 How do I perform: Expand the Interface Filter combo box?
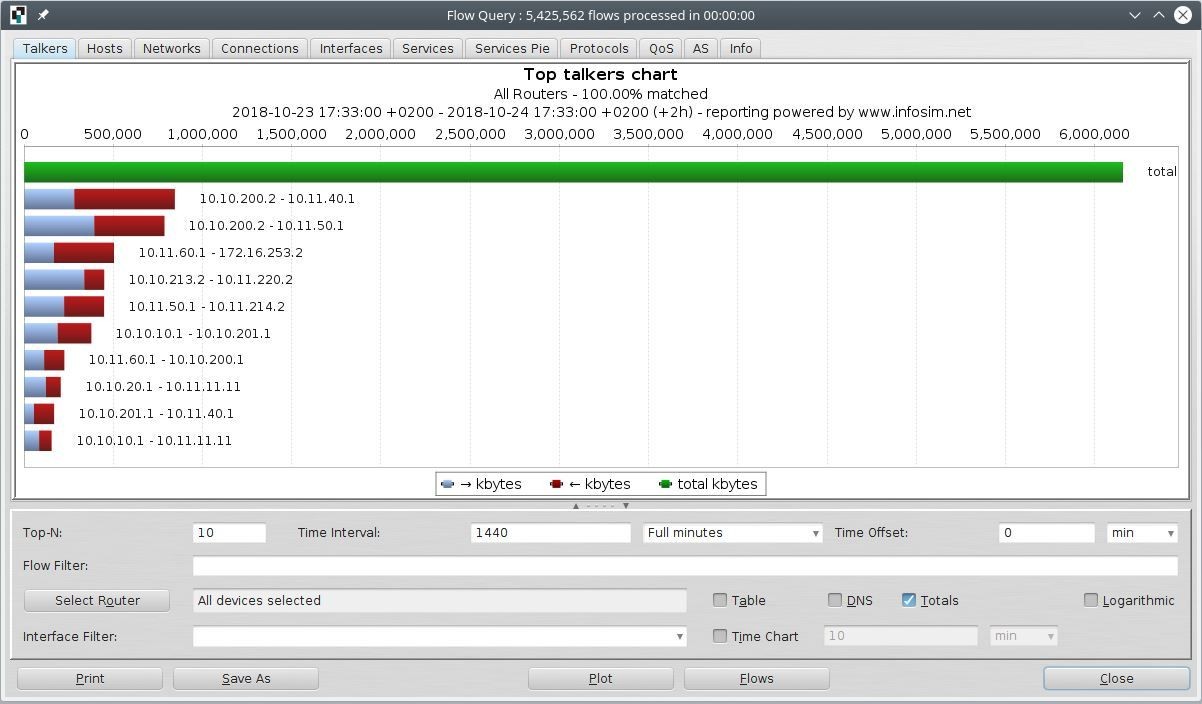pos(679,636)
